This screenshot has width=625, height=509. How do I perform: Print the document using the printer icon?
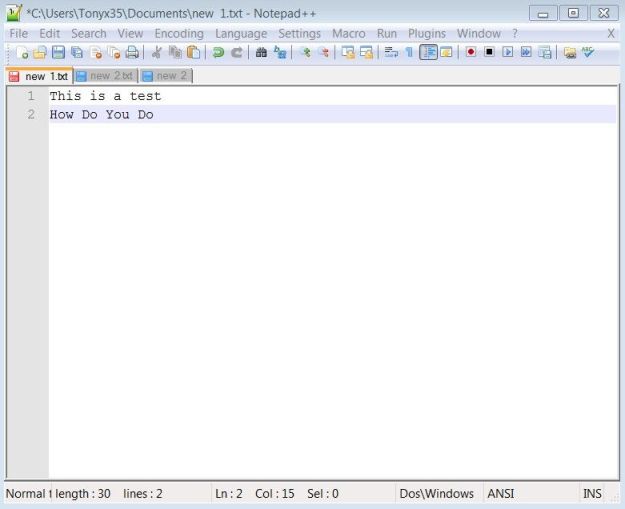tap(132, 52)
